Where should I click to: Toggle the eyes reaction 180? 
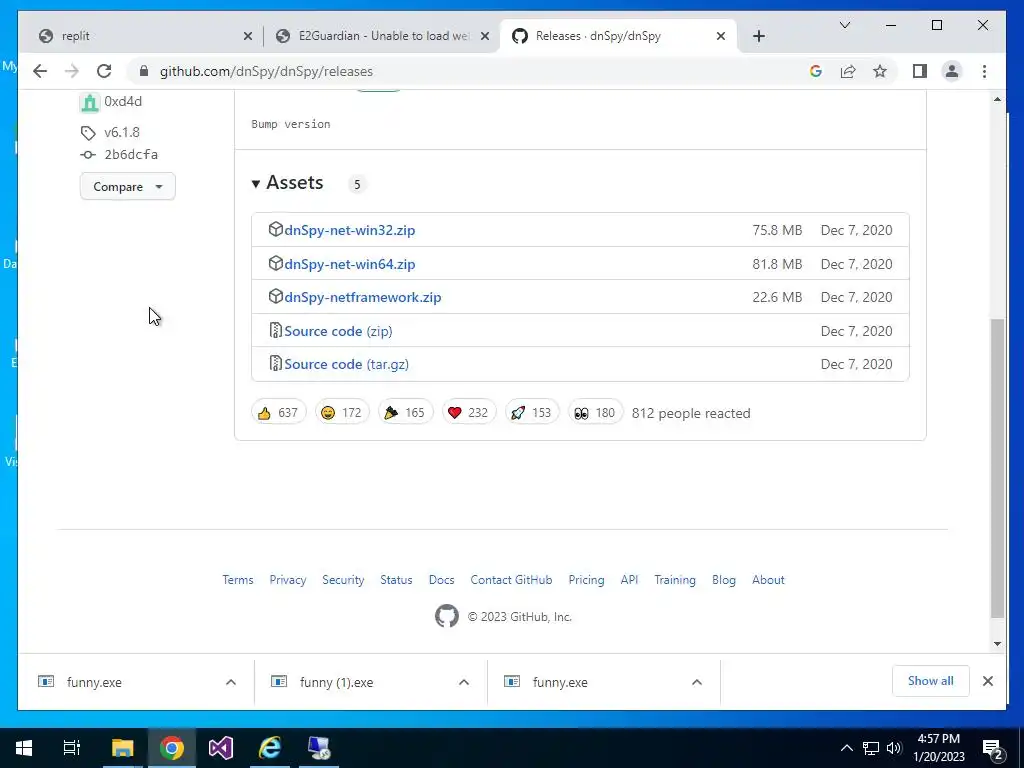(x=595, y=413)
